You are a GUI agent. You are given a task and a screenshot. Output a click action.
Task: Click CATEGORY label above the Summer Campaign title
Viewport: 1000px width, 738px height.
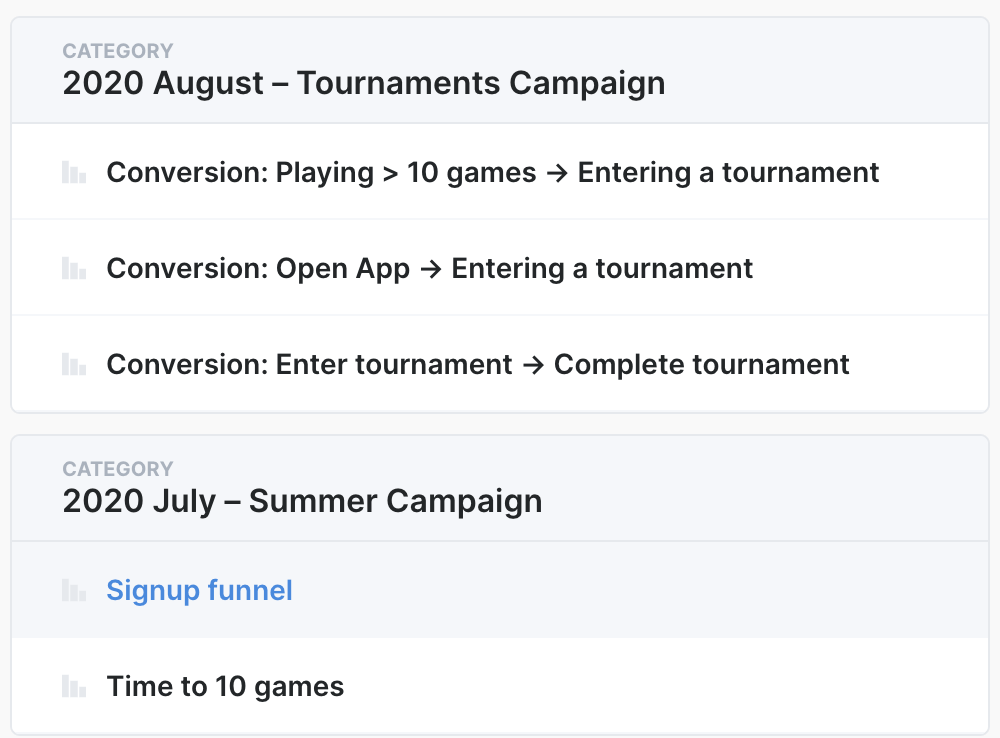point(118,469)
